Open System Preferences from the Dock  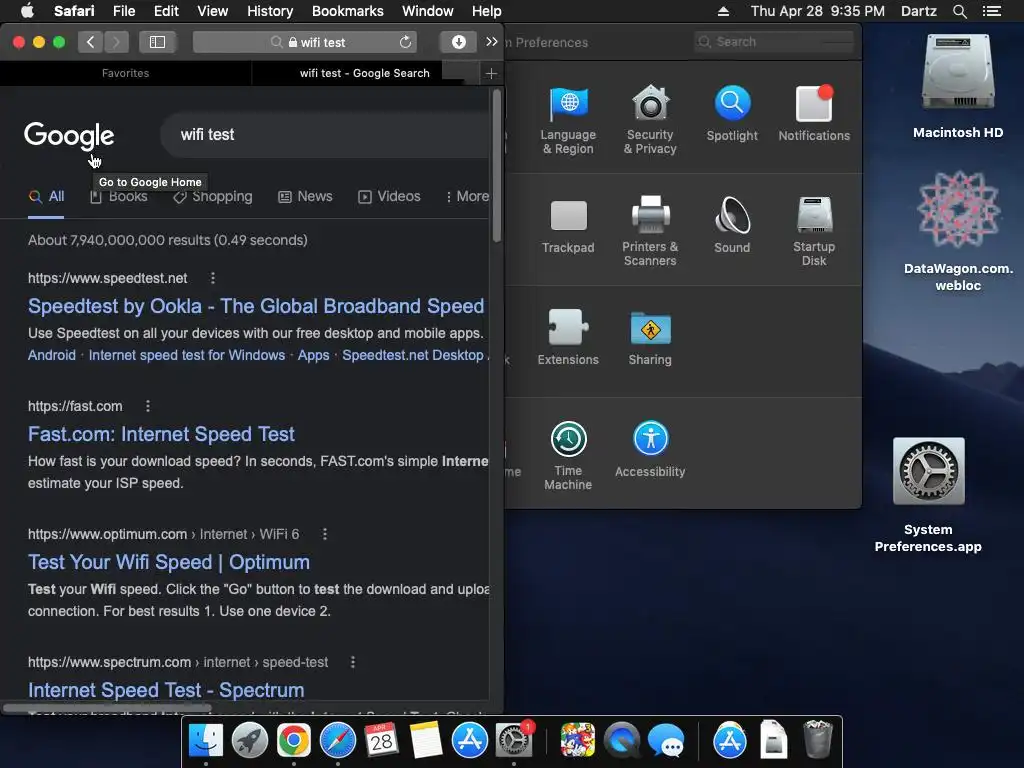coord(513,741)
